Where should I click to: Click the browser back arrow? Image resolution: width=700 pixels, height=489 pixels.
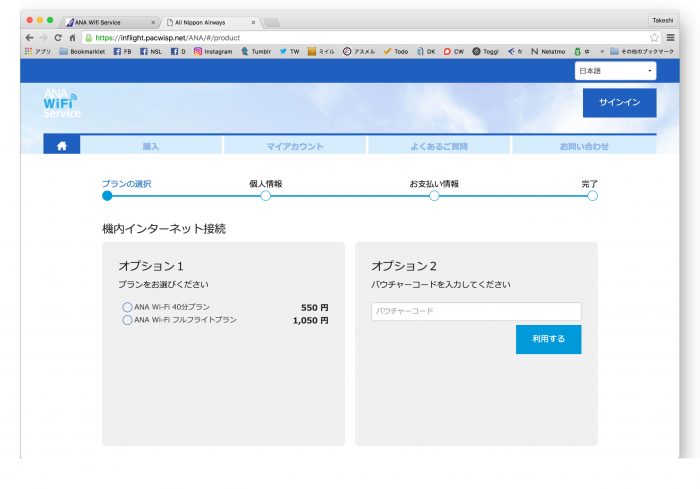pos(29,37)
